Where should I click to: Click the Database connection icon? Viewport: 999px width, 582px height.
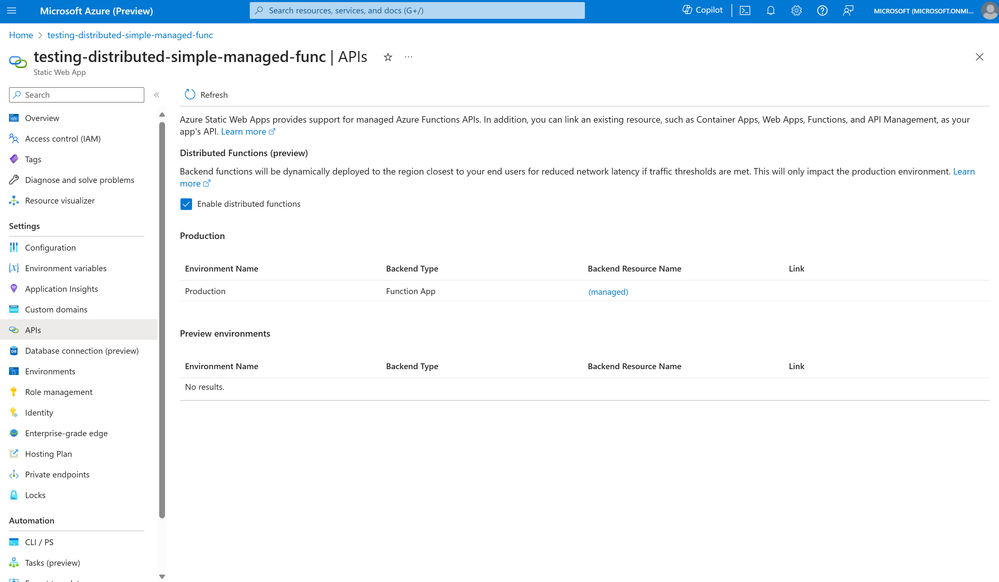pyautogui.click(x=13, y=351)
